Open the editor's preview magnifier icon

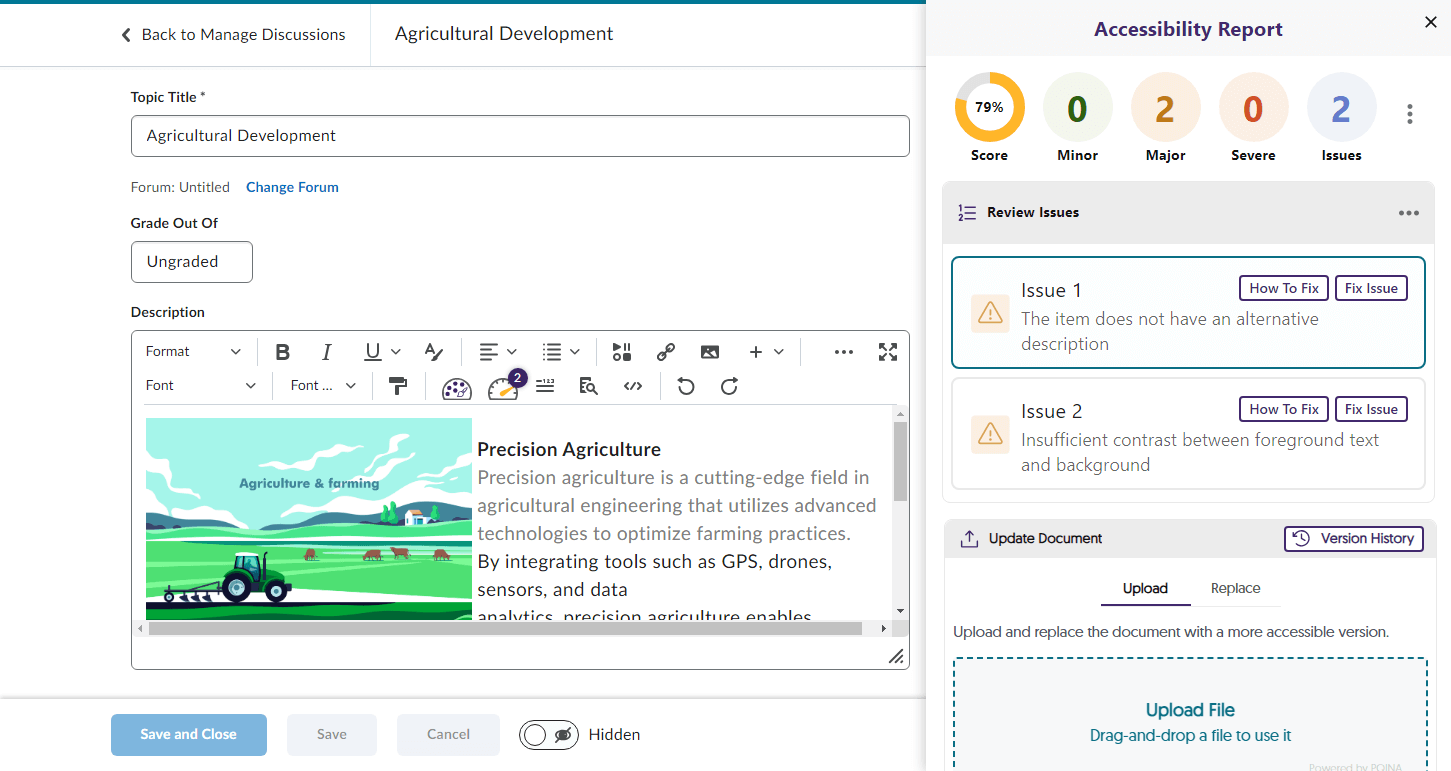click(x=589, y=386)
